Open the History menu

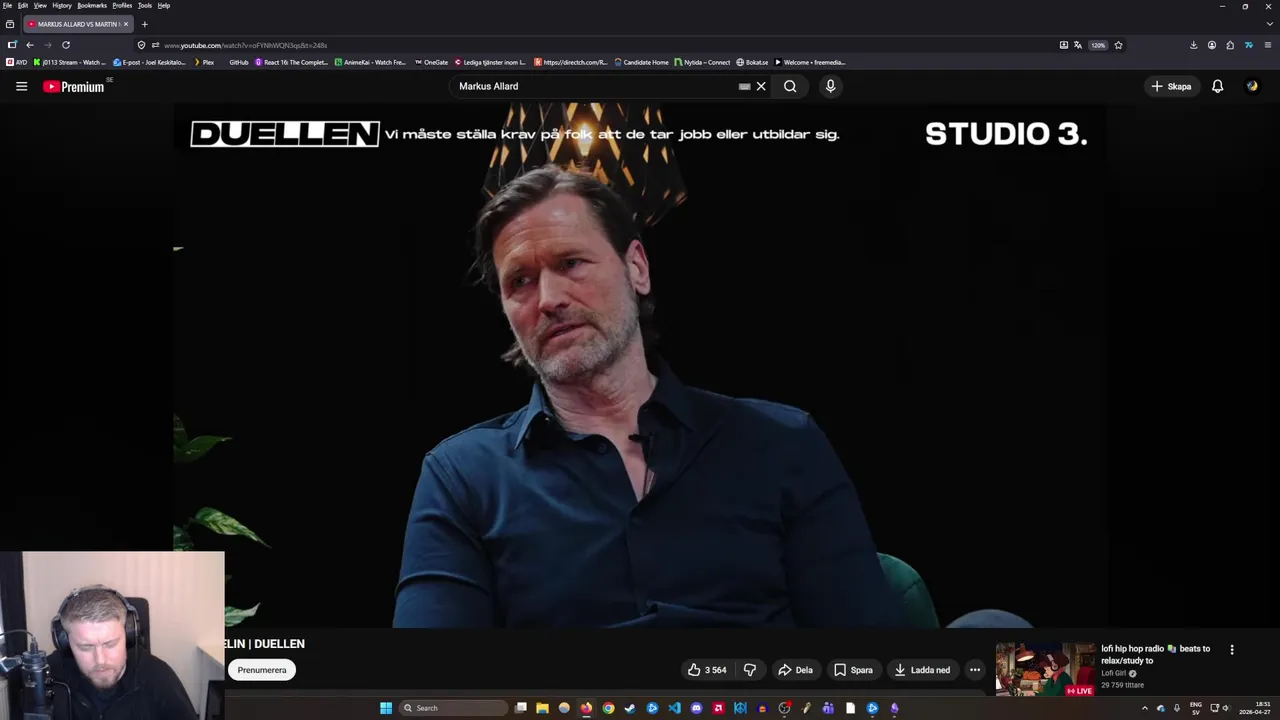(62, 5)
